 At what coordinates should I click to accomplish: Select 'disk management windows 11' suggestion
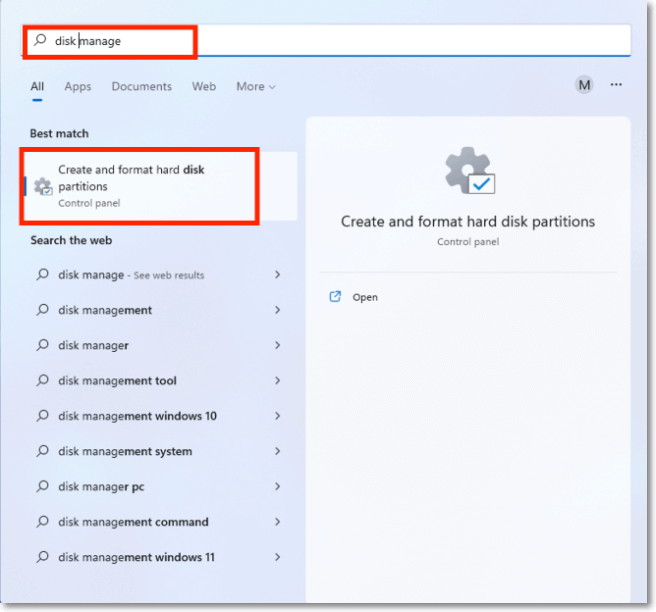tap(160, 557)
